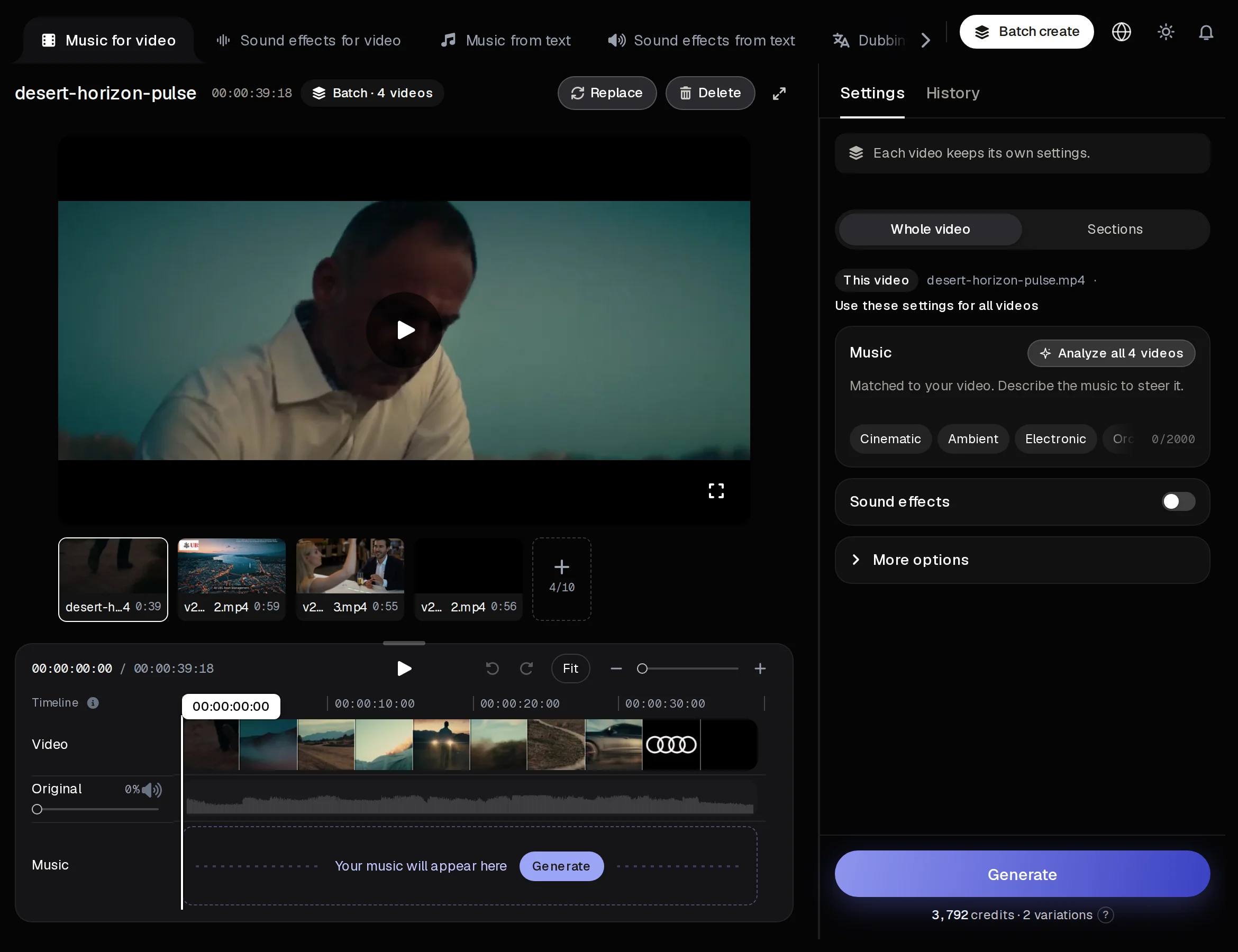Image resolution: width=1238 pixels, height=952 pixels.
Task: Click Generate in music track
Action: pos(561,866)
